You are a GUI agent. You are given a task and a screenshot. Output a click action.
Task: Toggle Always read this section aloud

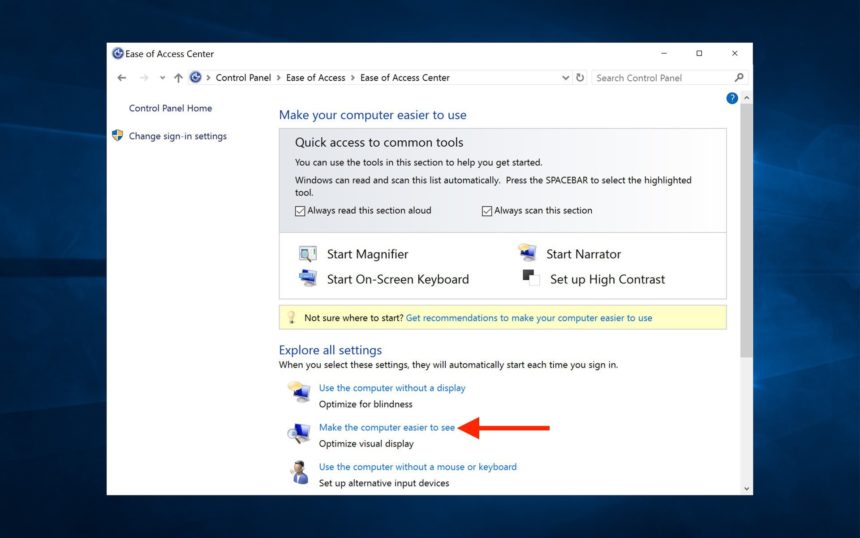coord(300,211)
